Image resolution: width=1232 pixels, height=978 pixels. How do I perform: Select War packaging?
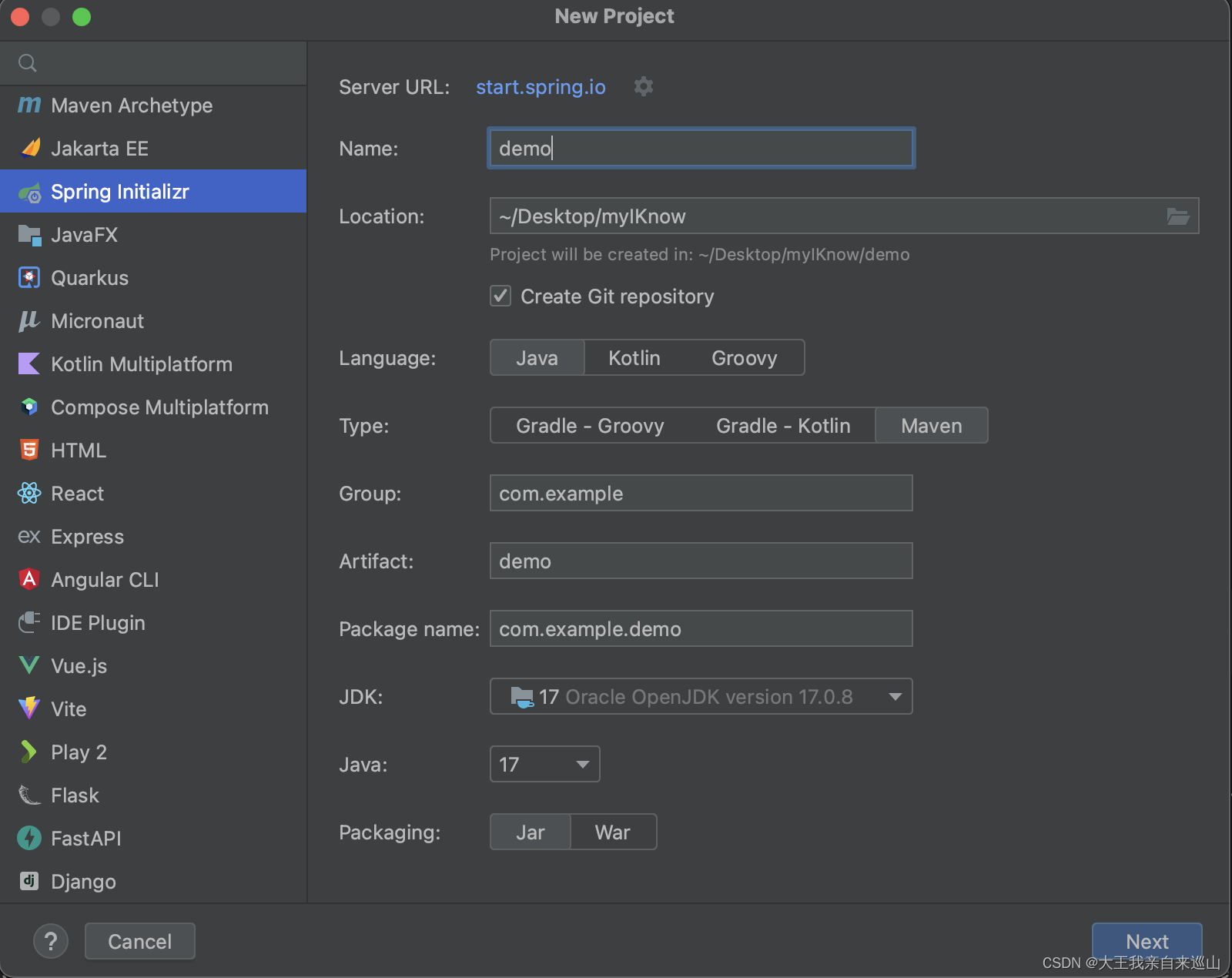(x=613, y=832)
